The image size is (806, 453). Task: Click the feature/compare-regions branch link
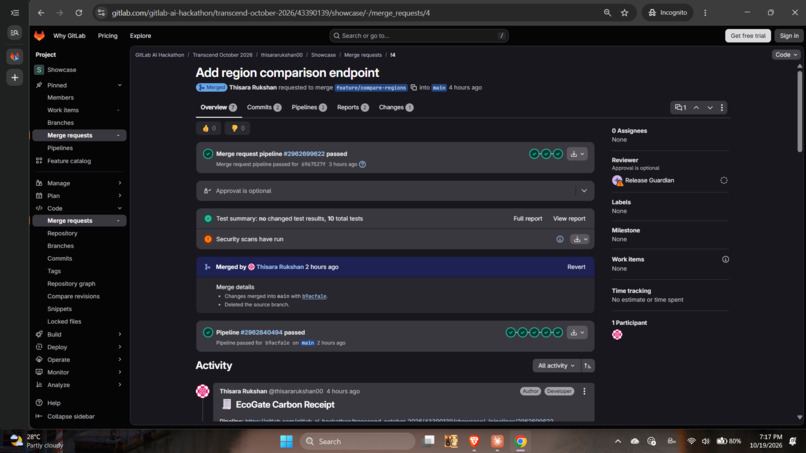click(x=371, y=87)
